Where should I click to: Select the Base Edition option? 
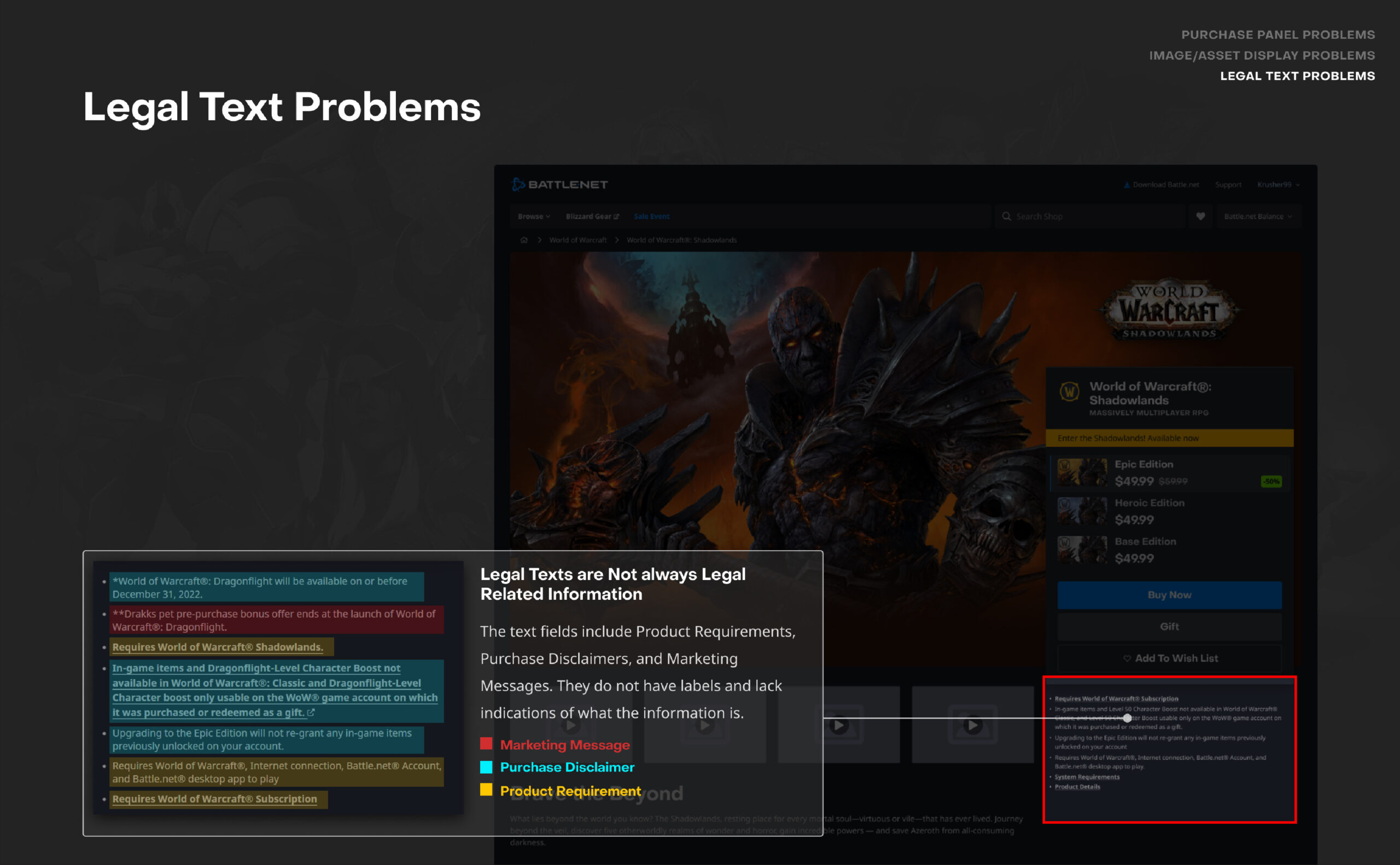1169,550
